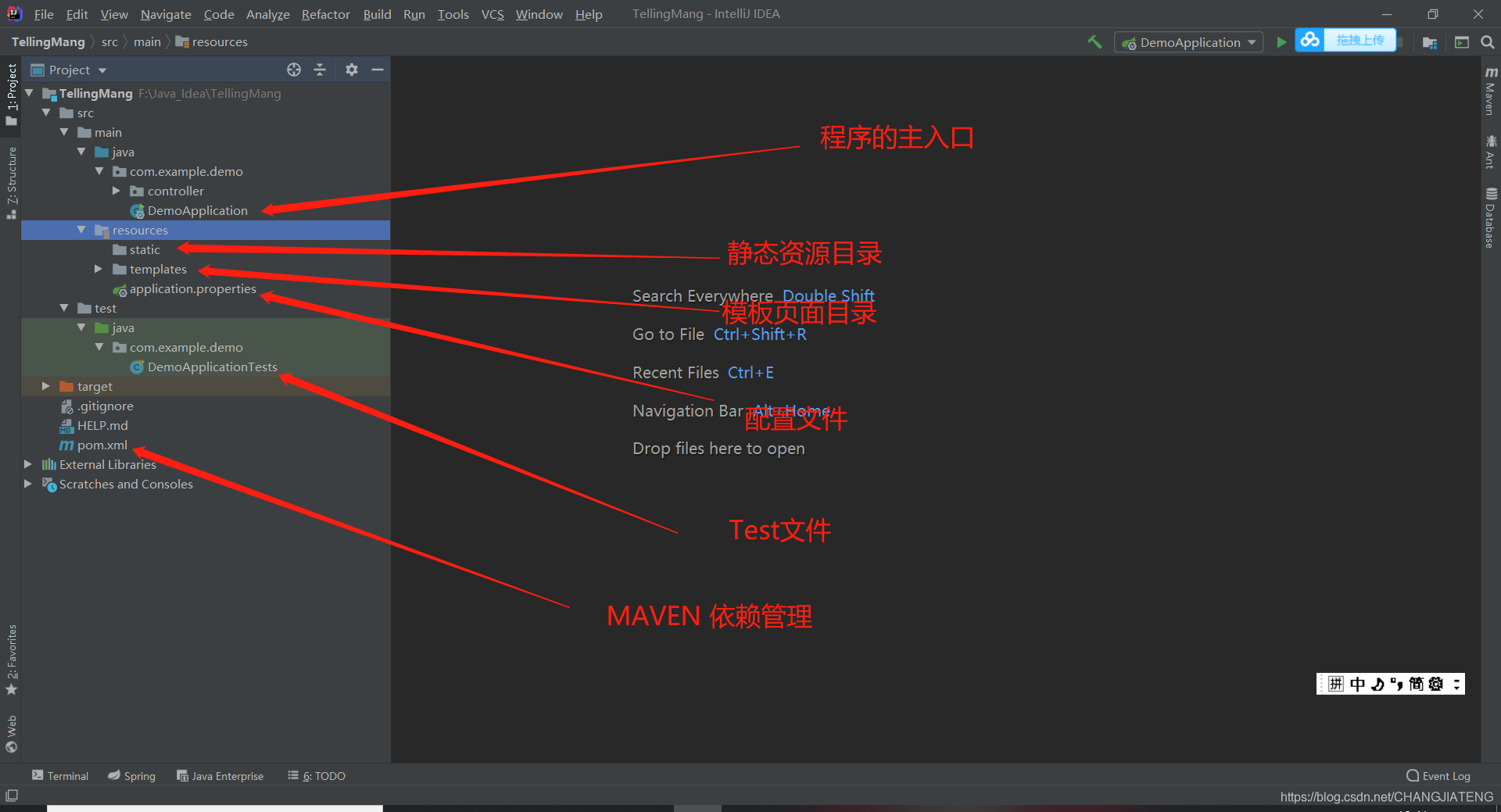The height and width of the screenshot is (812, 1501).
Task: Hide the Project panel with minus icon
Action: [x=378, y=70]
